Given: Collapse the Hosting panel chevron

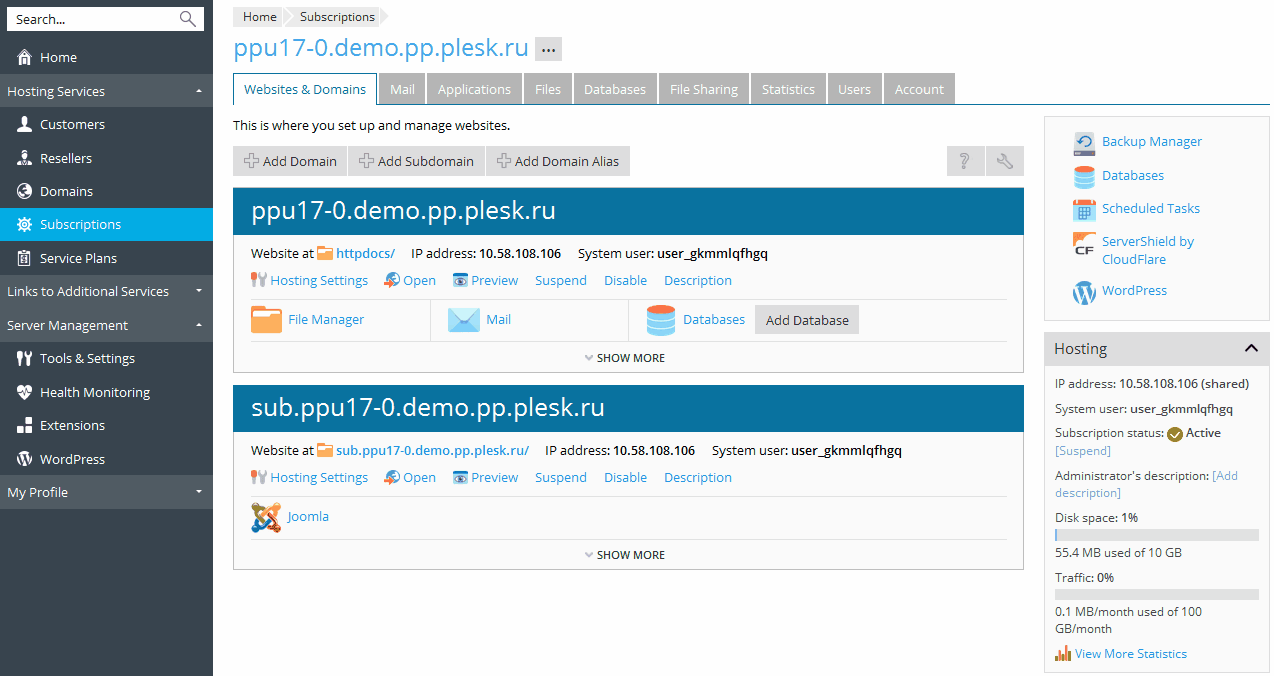Looking at the screenshot, I should [x=1250, y=349].
